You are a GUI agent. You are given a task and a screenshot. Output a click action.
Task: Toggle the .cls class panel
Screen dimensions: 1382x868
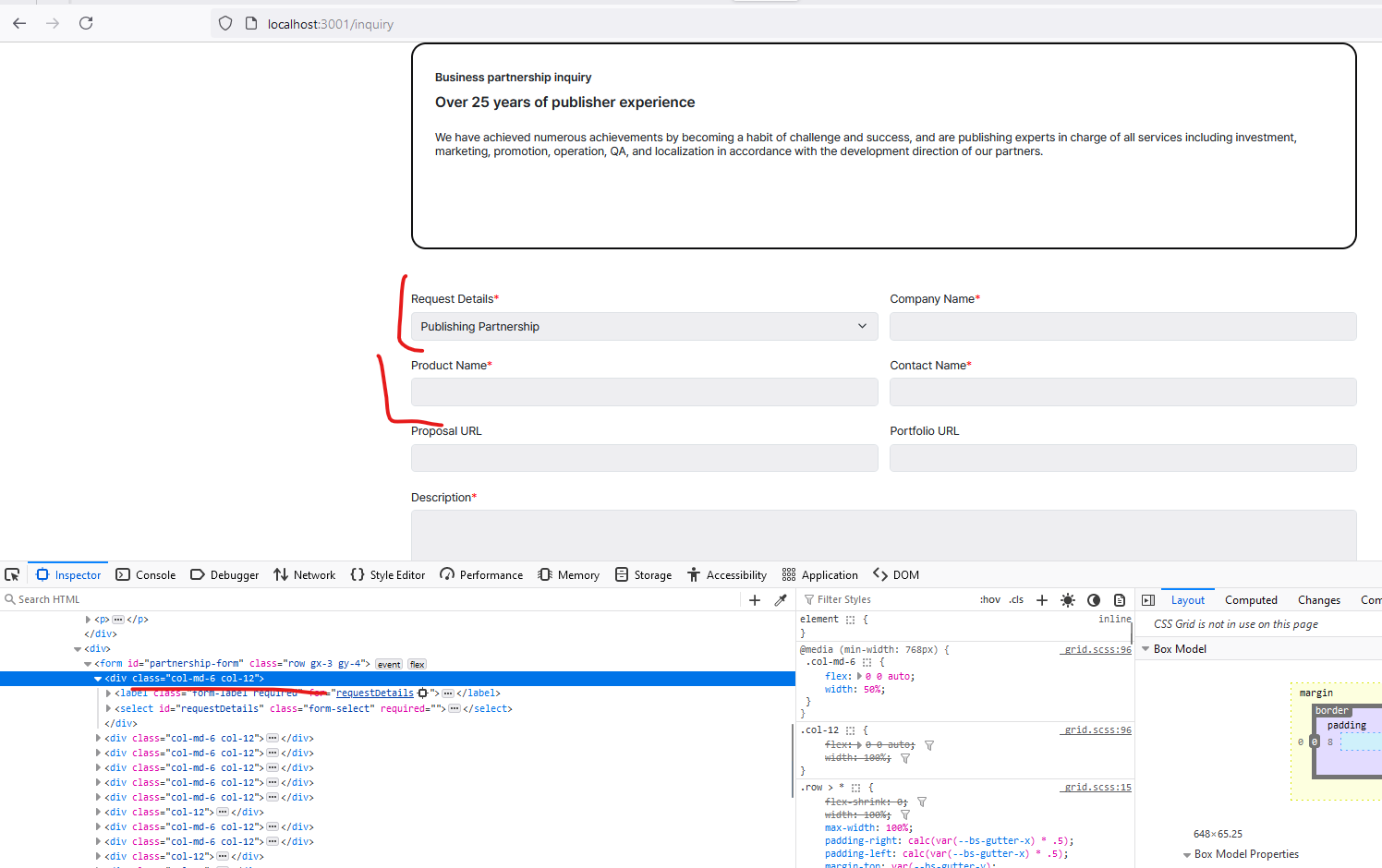1016,599
